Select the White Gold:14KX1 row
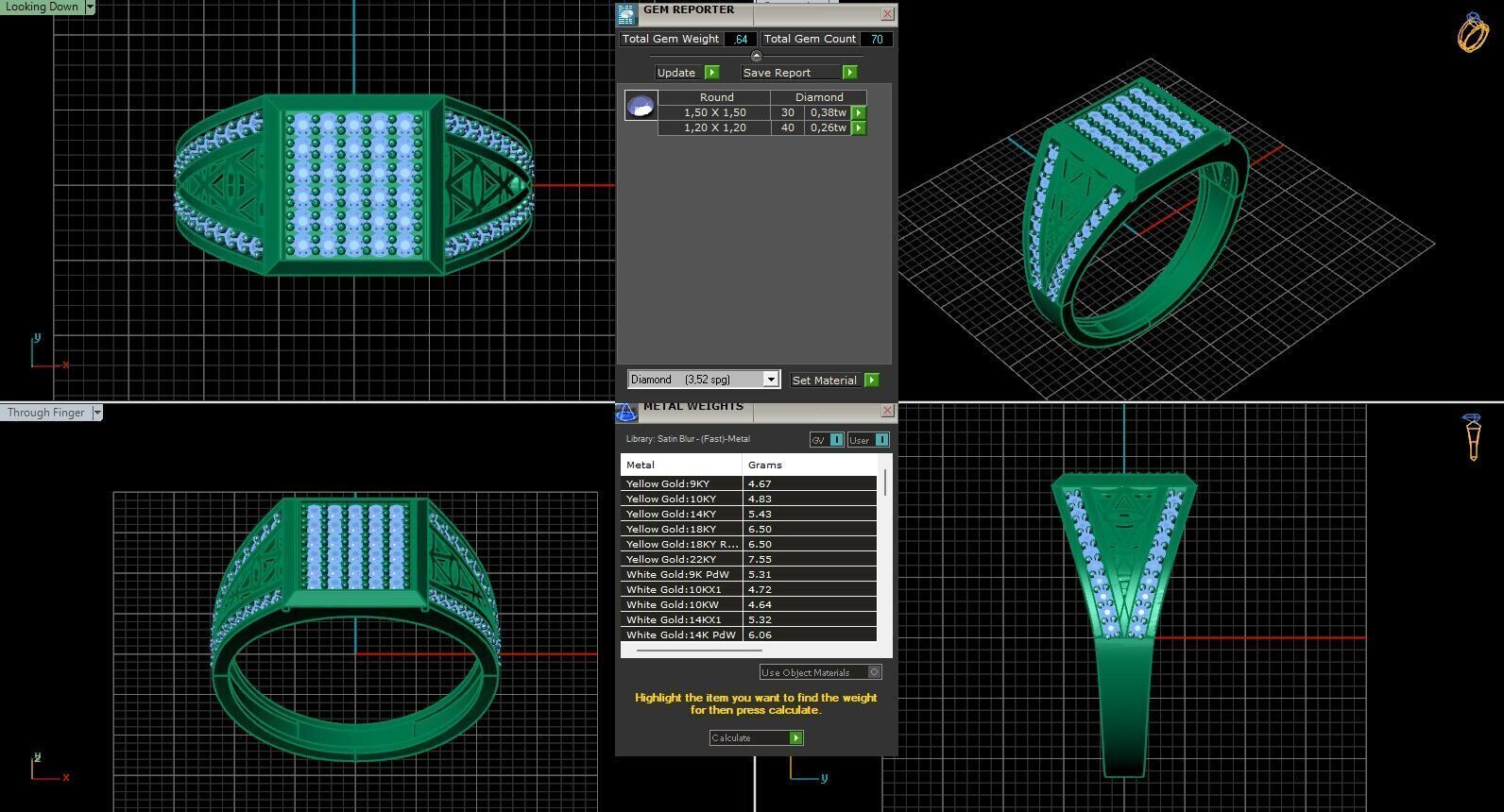The image size is (1504, 812). click(749, 619)
